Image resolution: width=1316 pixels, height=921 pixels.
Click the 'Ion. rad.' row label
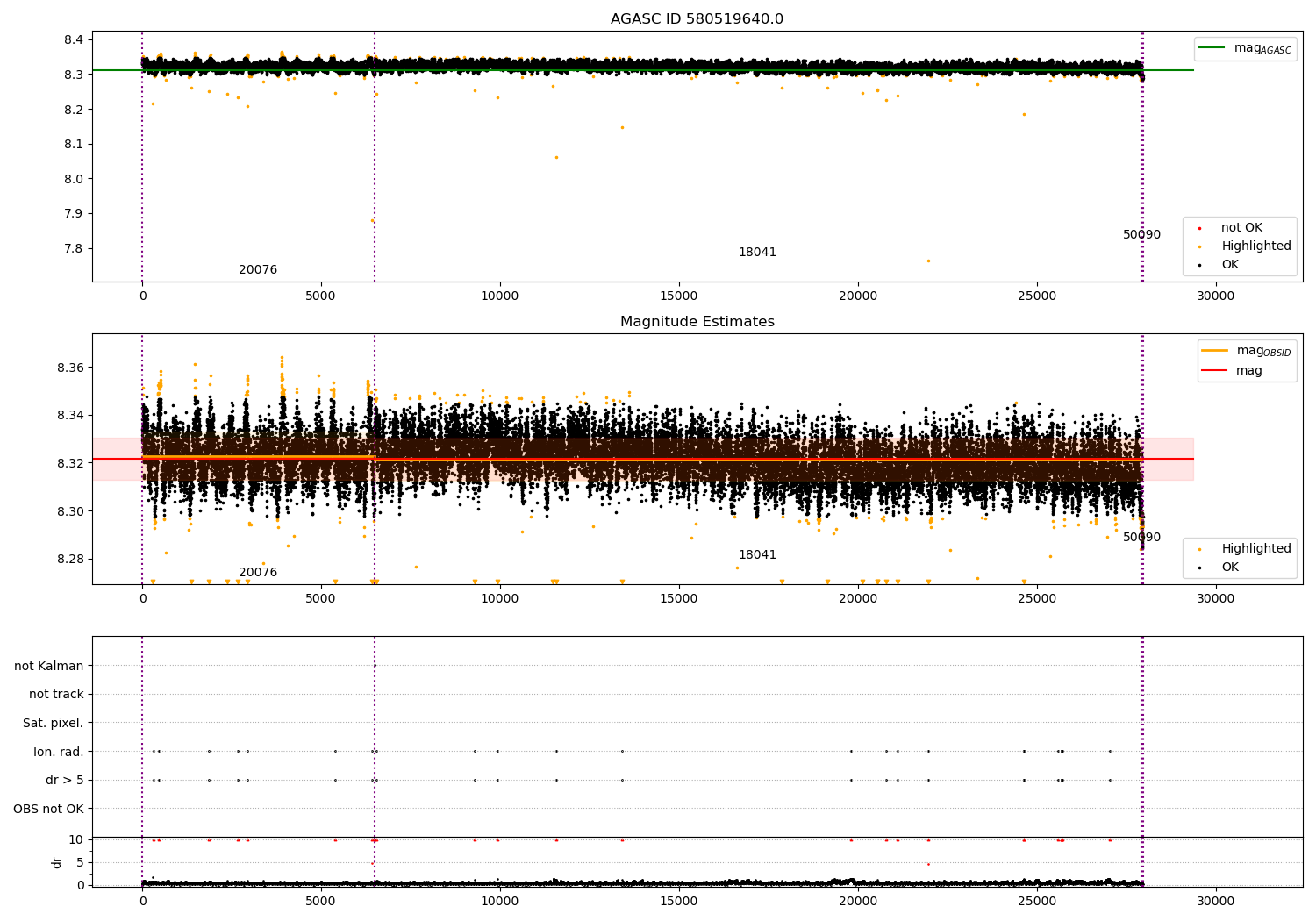point(59,752)
